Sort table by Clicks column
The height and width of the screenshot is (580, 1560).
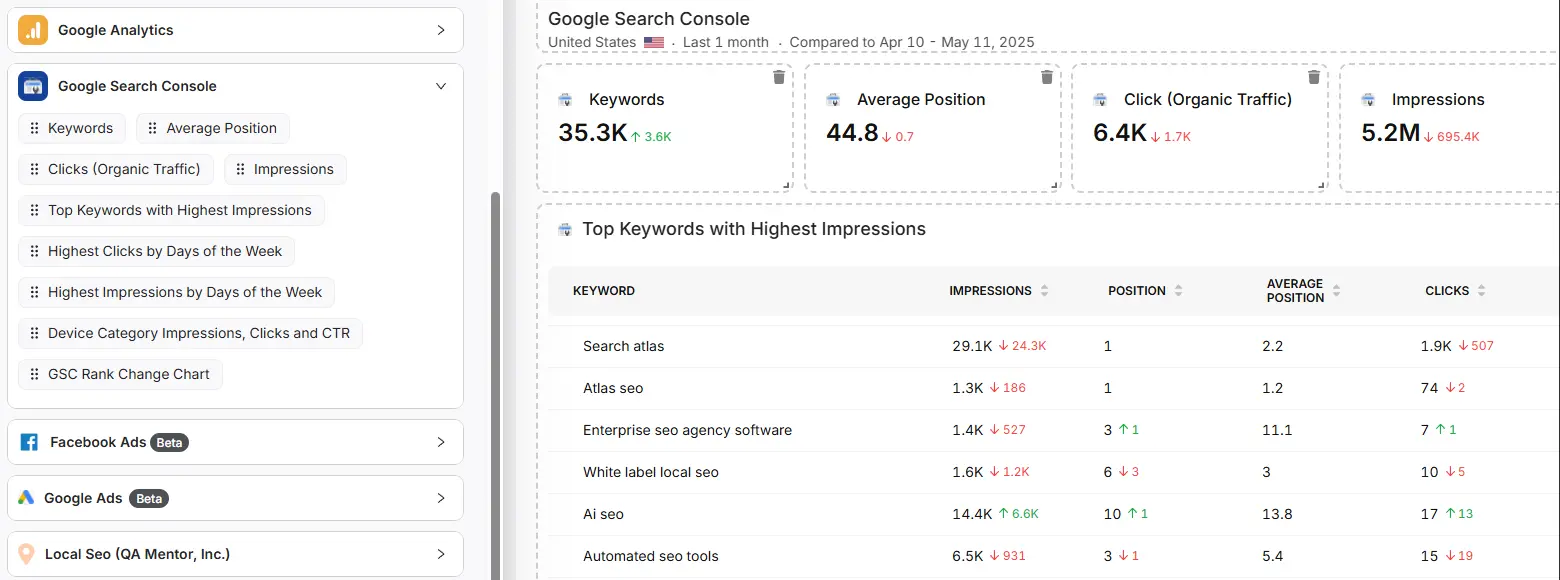(1481, 291)
